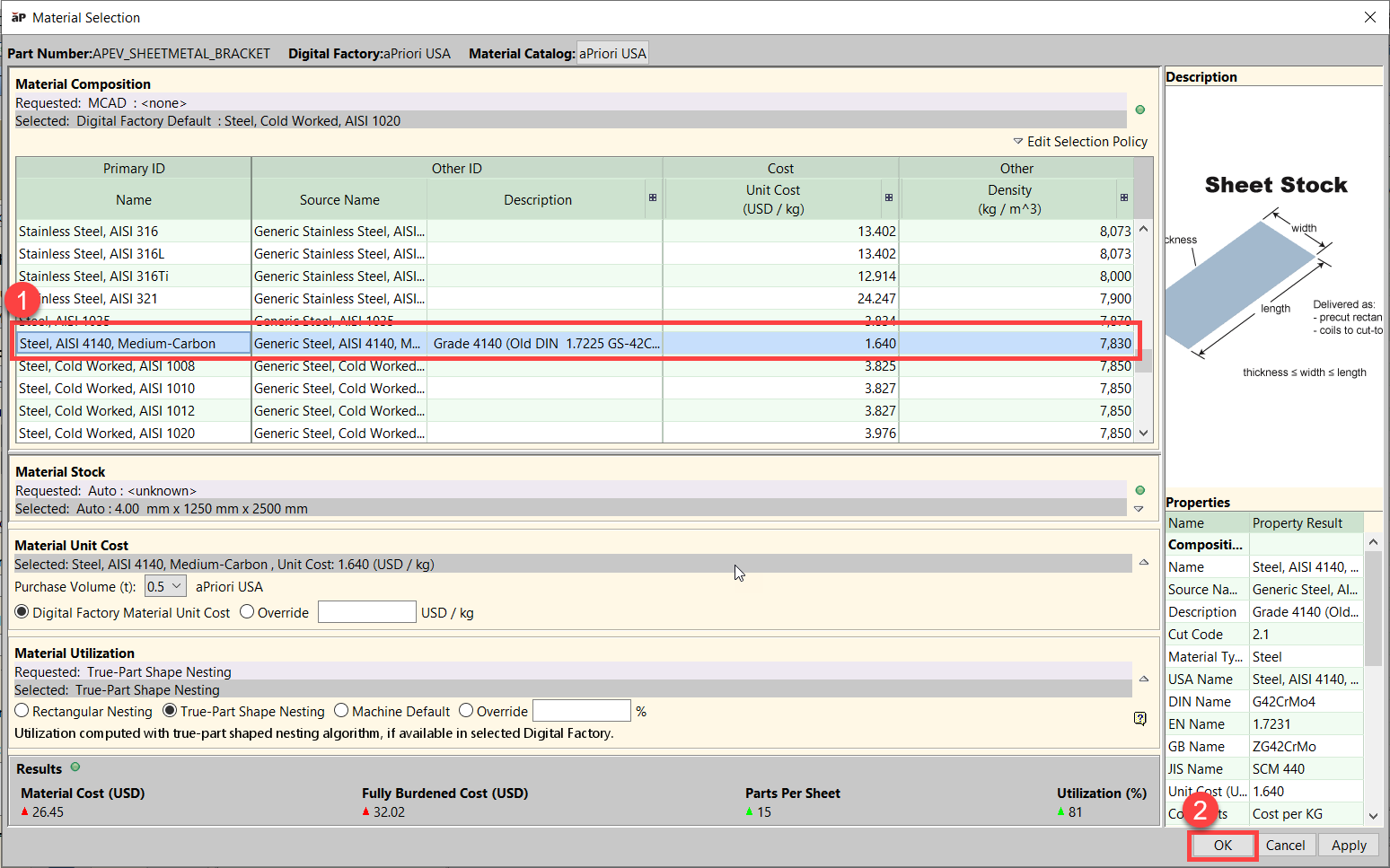Select row Steel, AISI 4140, Medium-Carbon
Image resolution: width=1390 pixels, height=868 pixels.
[575, 343]
